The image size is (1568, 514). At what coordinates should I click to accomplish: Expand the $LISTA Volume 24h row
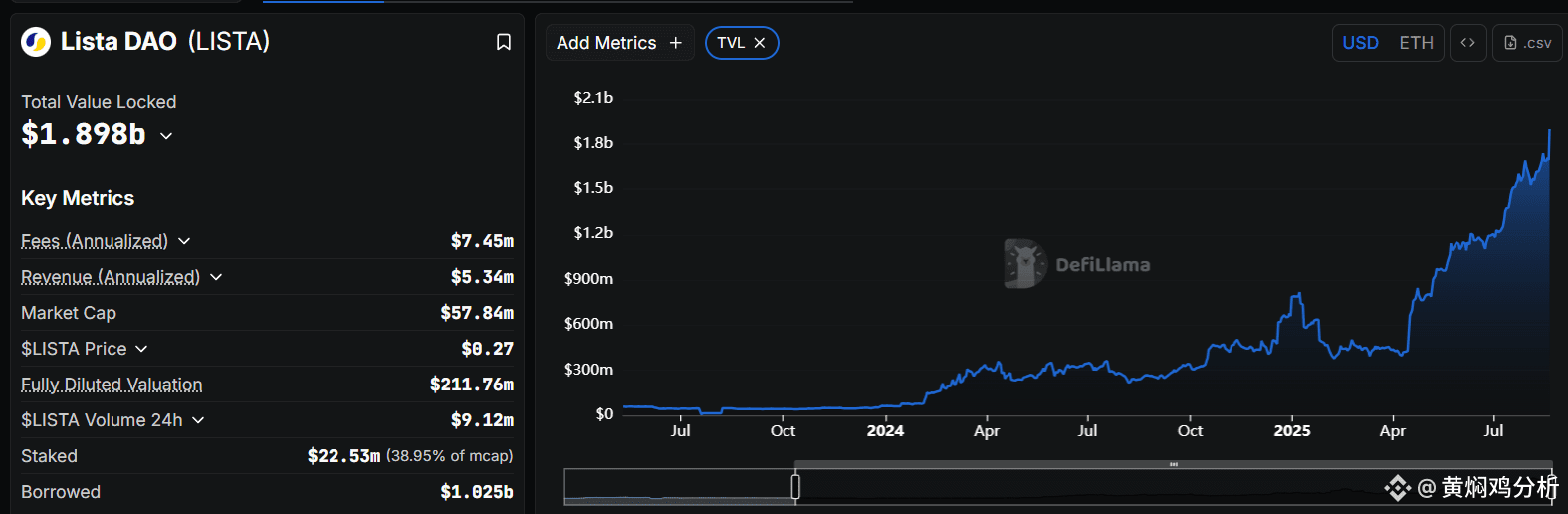pyautogui.click(x=198, y=420)
